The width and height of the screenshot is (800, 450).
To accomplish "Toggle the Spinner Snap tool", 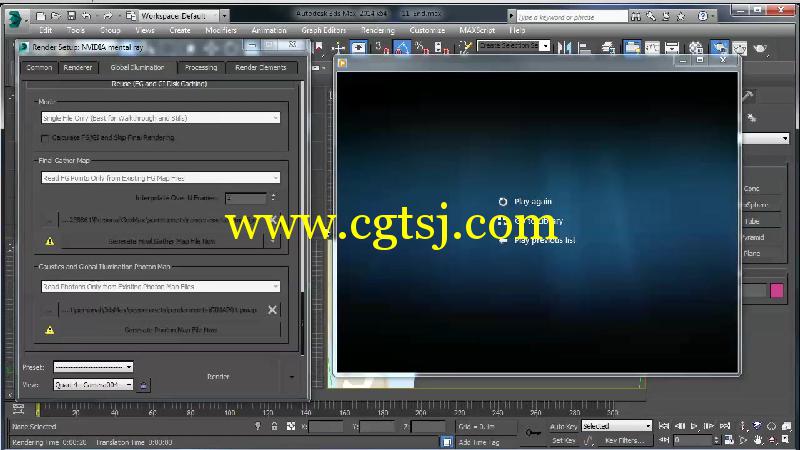I will (x=440, y=48).
